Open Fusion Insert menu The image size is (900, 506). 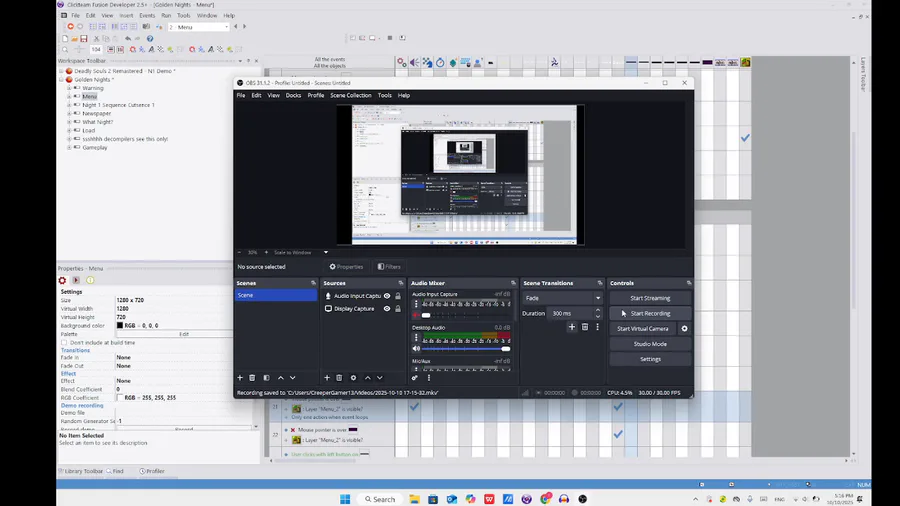(x=126, y=15)
